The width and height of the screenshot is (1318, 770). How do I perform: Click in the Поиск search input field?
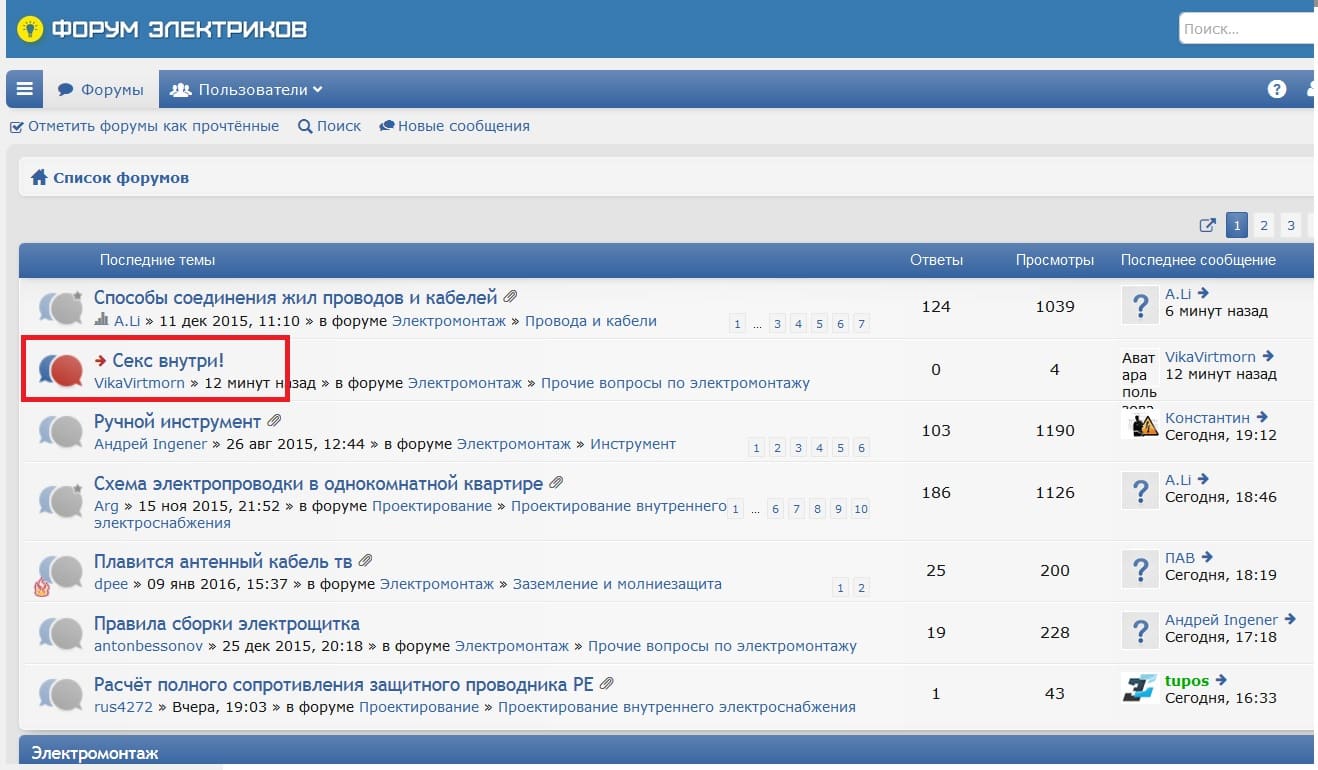tap(1246, 29)
